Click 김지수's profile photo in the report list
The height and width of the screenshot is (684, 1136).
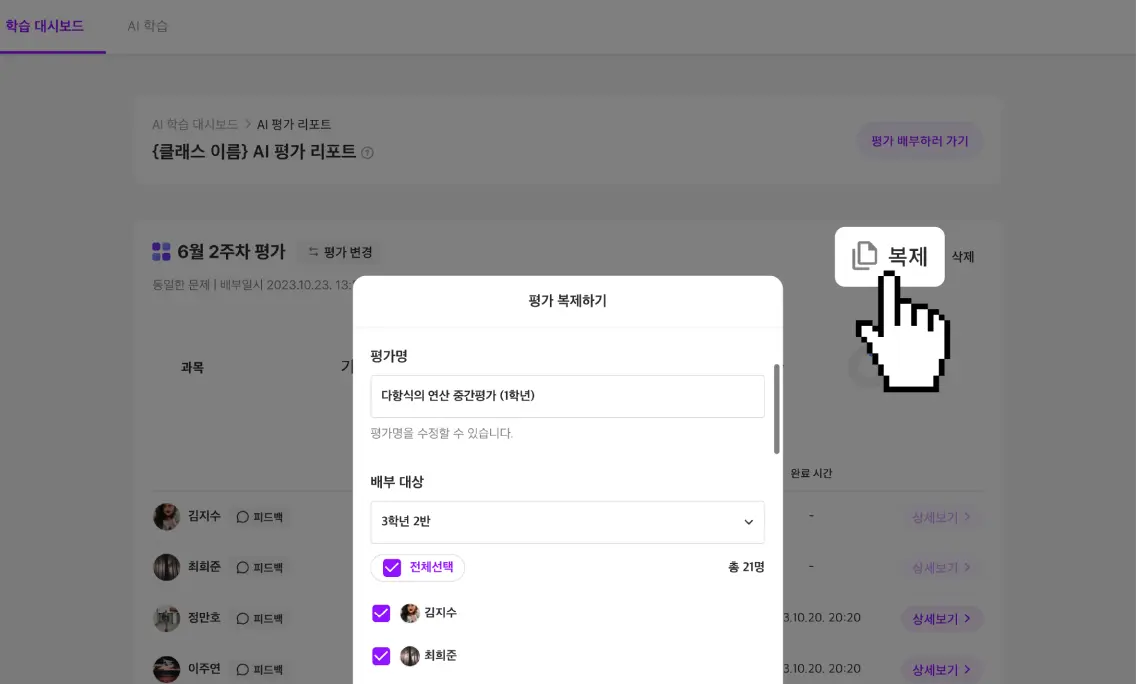(167, 517)
